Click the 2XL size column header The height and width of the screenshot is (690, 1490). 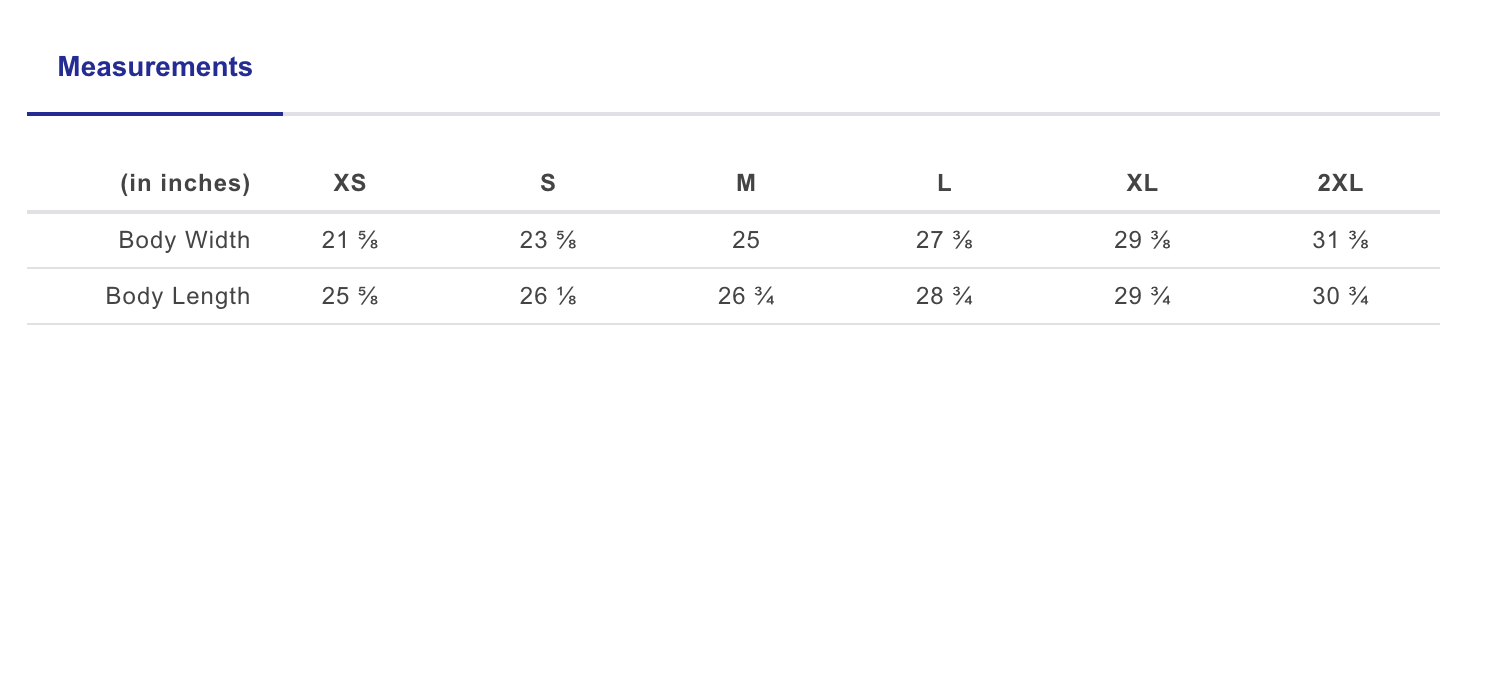click(x=1340, y=184)
